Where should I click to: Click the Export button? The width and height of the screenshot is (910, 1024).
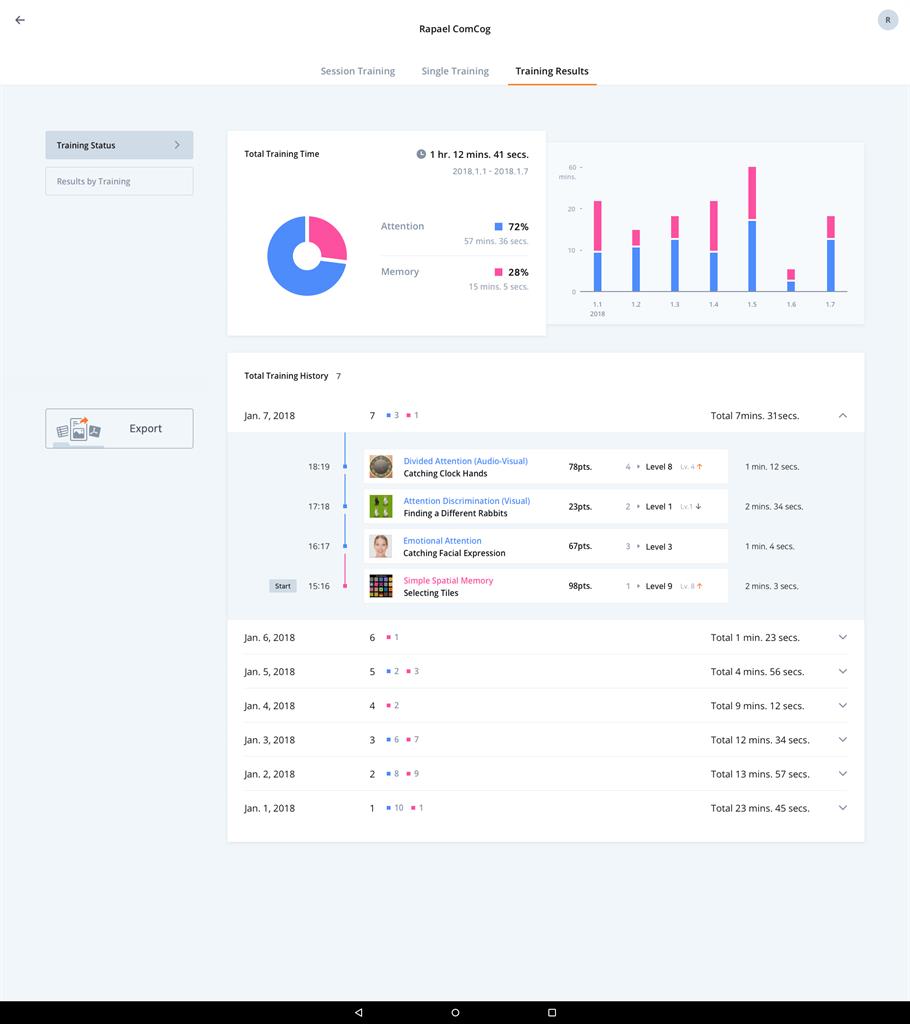coord(119,429)
